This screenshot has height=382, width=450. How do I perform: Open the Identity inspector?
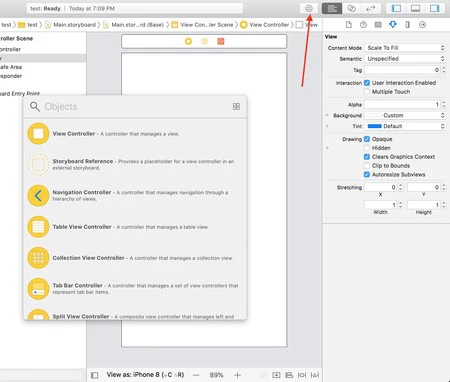coord(378,25)
